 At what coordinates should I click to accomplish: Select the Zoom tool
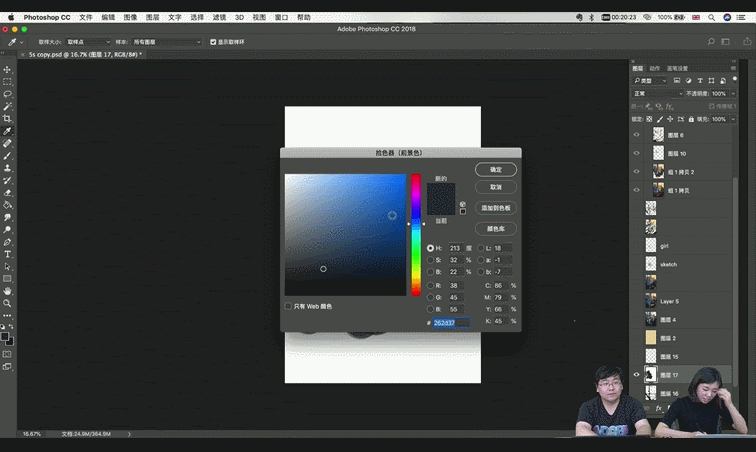(7, 303)
